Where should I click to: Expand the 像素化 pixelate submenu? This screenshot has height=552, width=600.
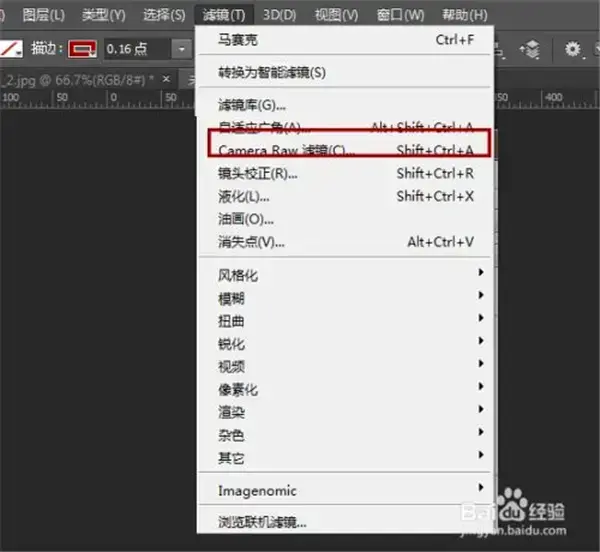click(345, 389)
